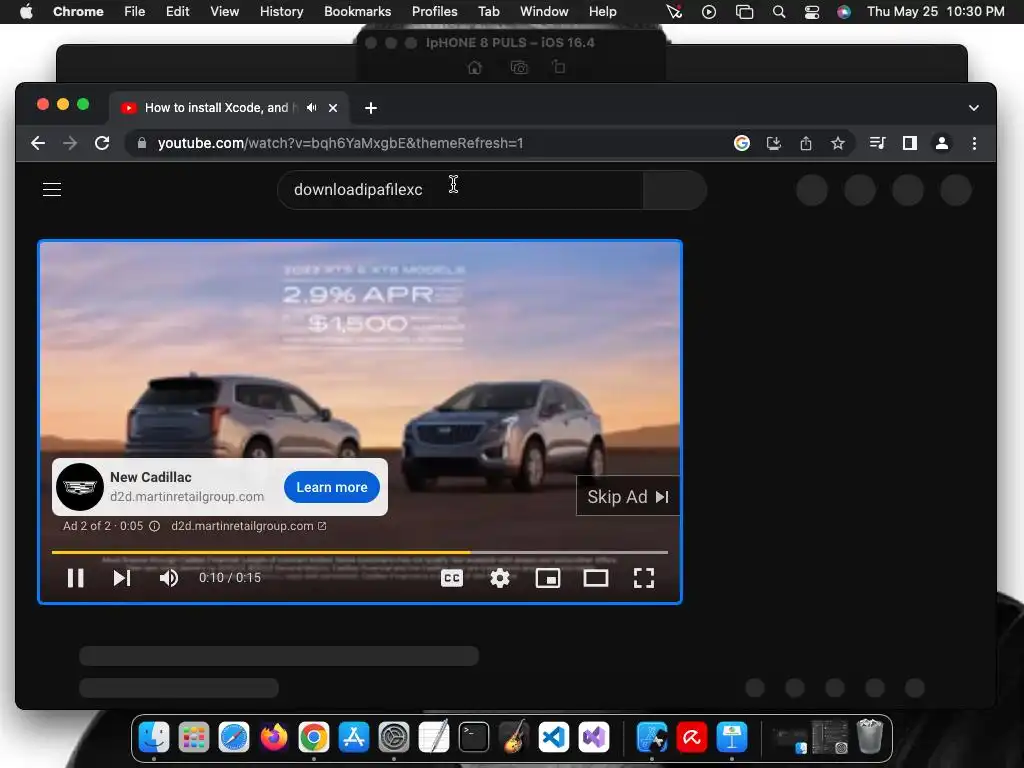Open Finder from the Dock
Screen dimensions: 1024x768
(154, 737)
